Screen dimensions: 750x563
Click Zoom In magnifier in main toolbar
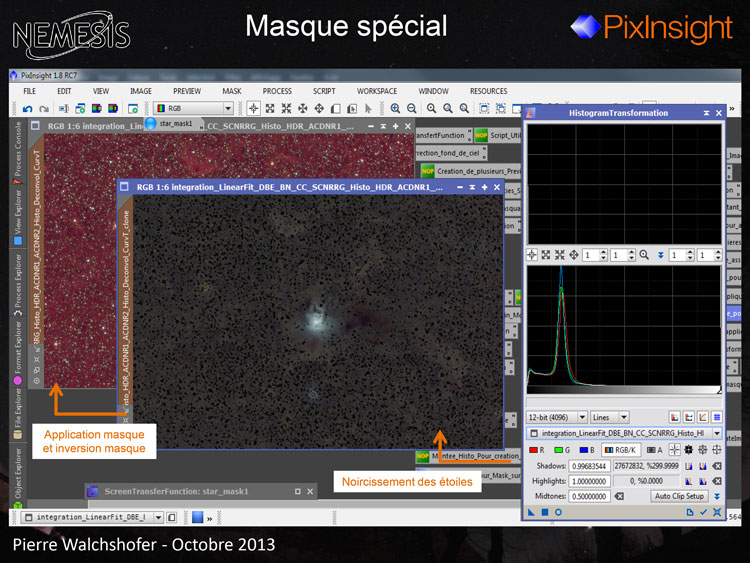click(395, 109)
